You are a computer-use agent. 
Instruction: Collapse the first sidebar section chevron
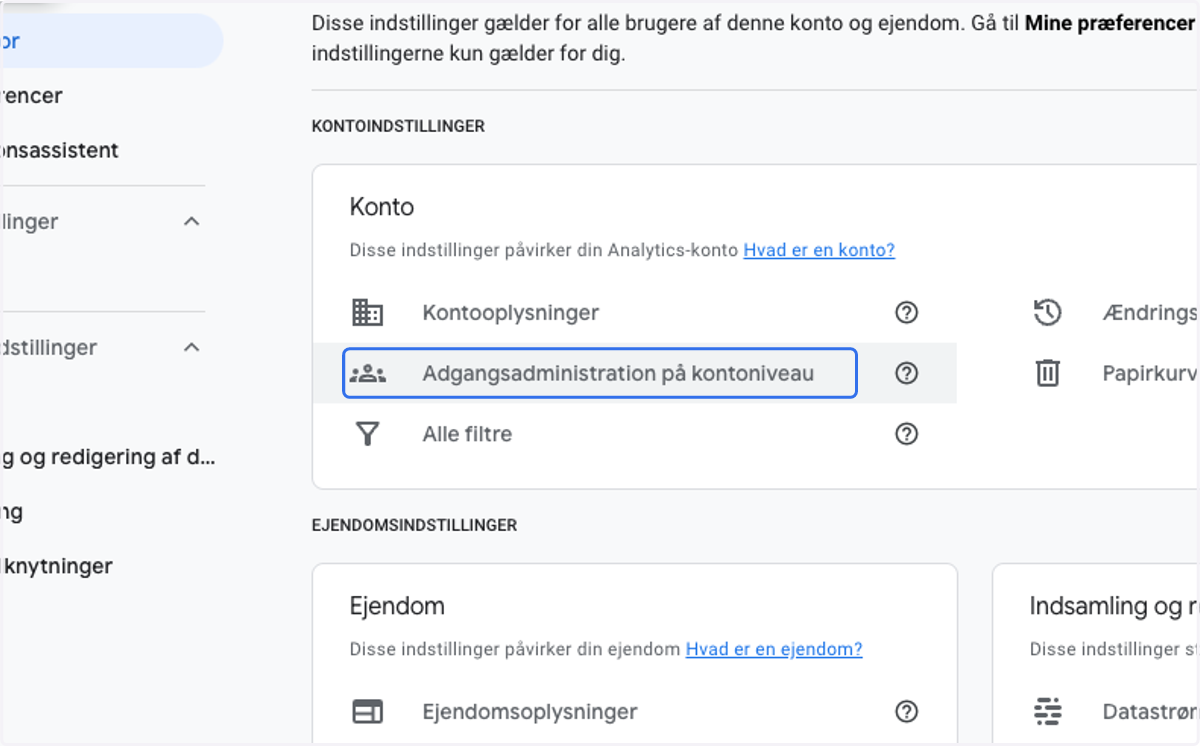[x=192, y=221]
